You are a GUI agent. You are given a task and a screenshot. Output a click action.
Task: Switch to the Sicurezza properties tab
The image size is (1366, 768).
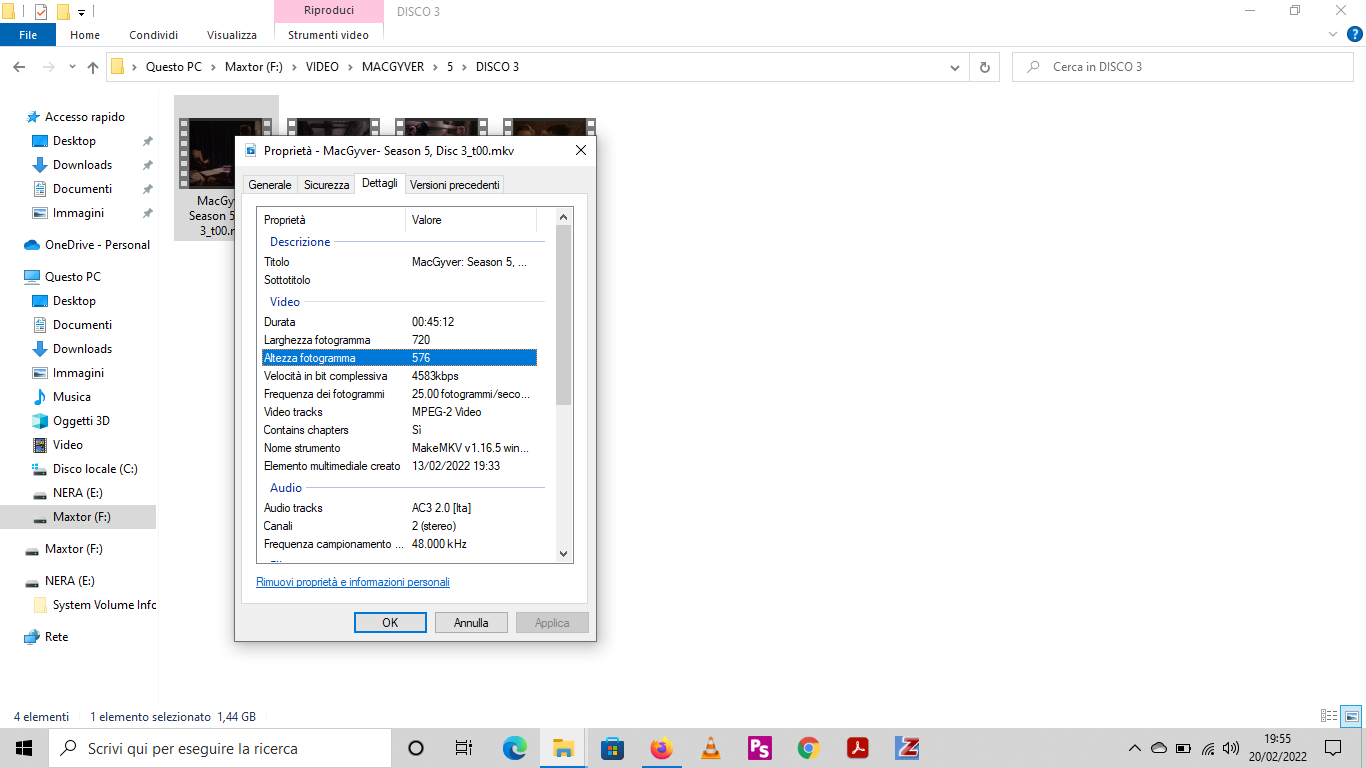tap(327, 185)
